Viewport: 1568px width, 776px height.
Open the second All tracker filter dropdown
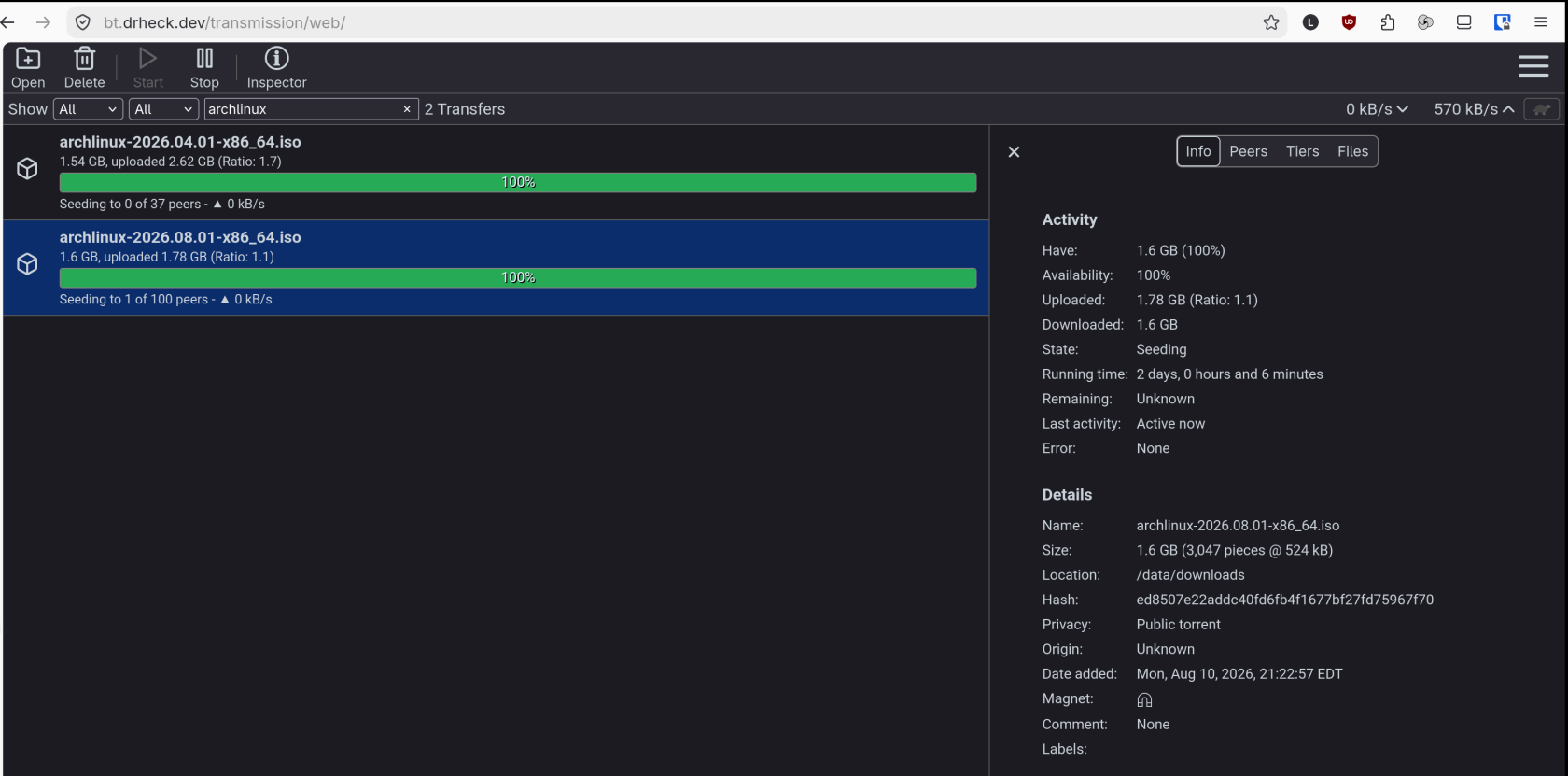coord(163,109)
